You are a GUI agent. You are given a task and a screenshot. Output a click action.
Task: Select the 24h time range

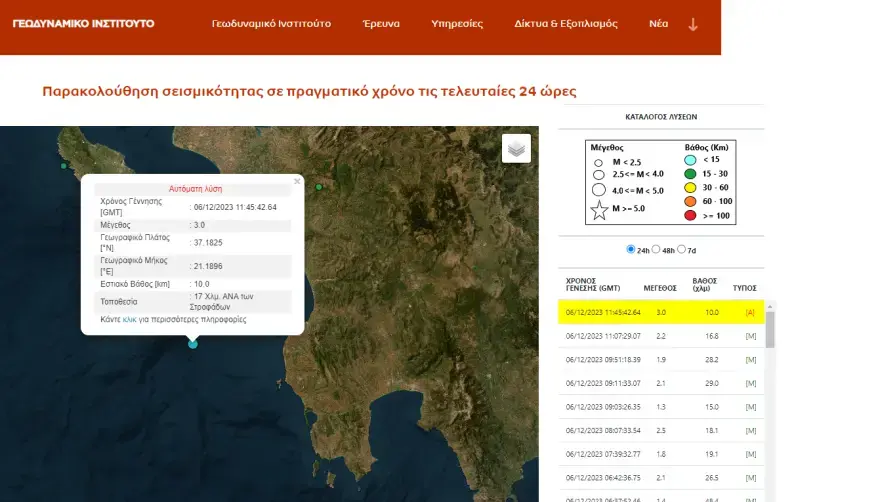pos(631,249)
